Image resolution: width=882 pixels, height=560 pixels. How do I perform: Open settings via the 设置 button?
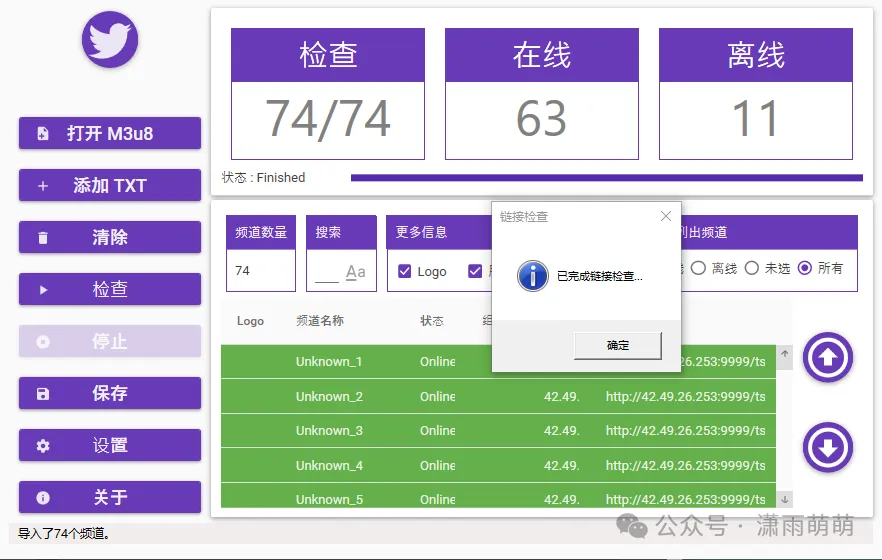(110, 445)
